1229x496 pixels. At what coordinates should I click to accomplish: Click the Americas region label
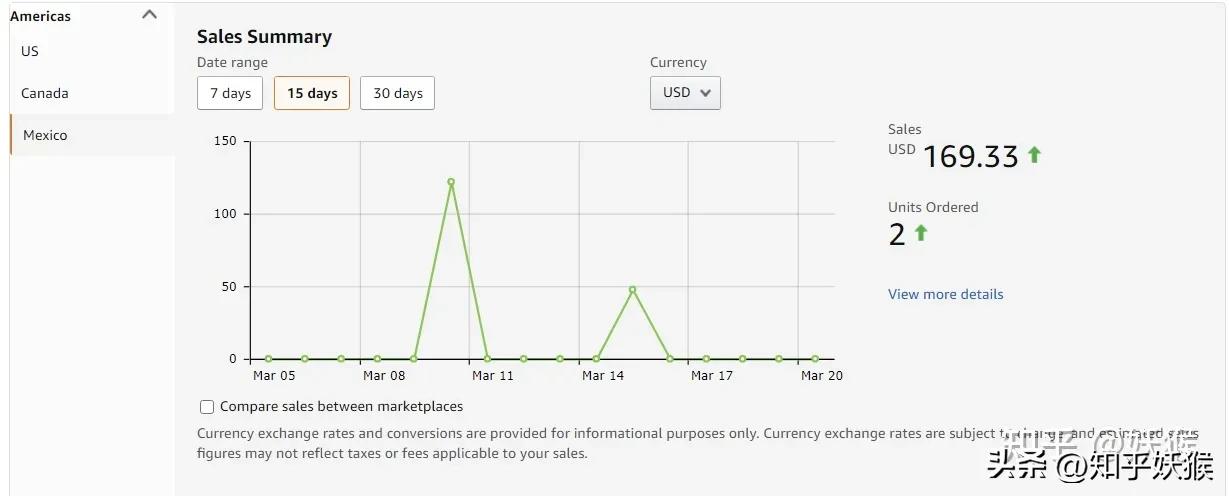coord(40,16)
